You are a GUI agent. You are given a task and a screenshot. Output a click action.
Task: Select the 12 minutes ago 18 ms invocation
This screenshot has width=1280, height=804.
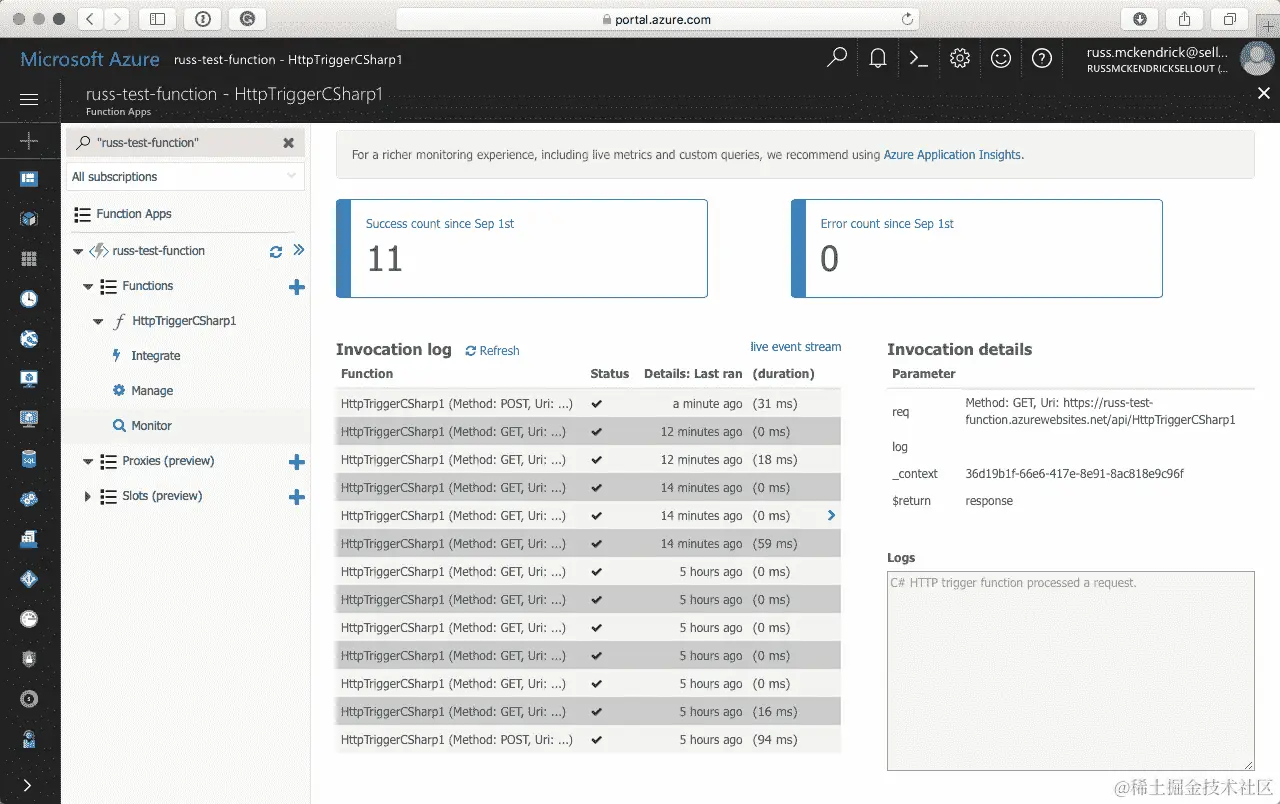[x=588, y=460]
